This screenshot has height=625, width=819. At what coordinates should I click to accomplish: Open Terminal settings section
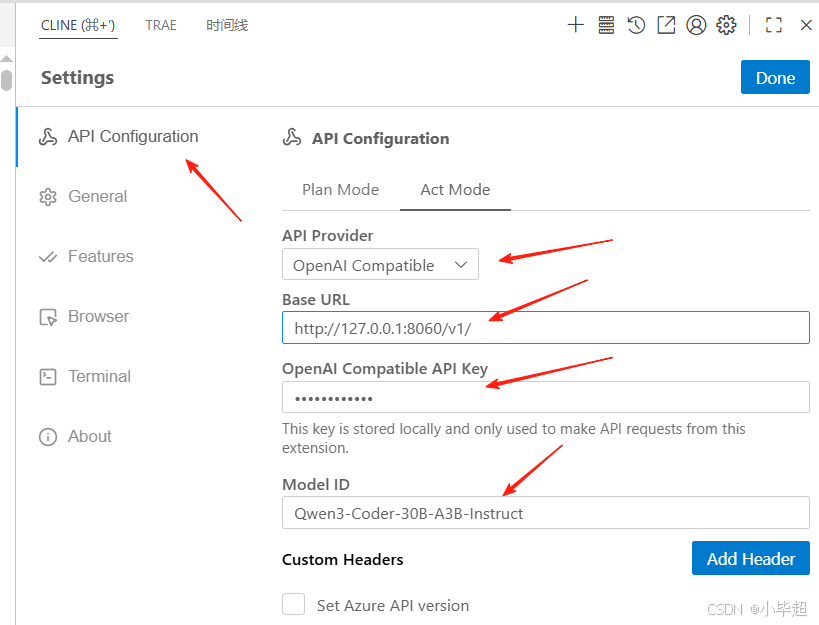pyautogui.click(x=84, y=376)
